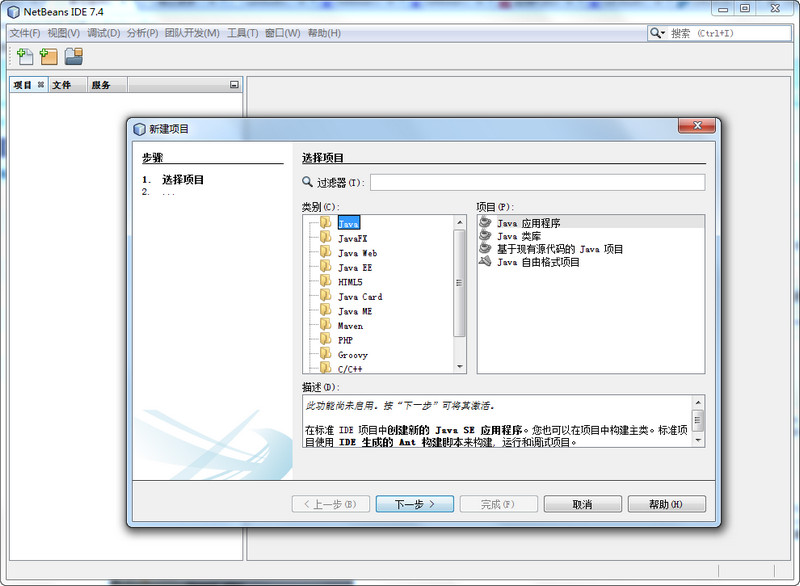This screenshot has width=800, height=586.
Task: Open the 窗口(W) menu
Action: [x=283, y=33]
